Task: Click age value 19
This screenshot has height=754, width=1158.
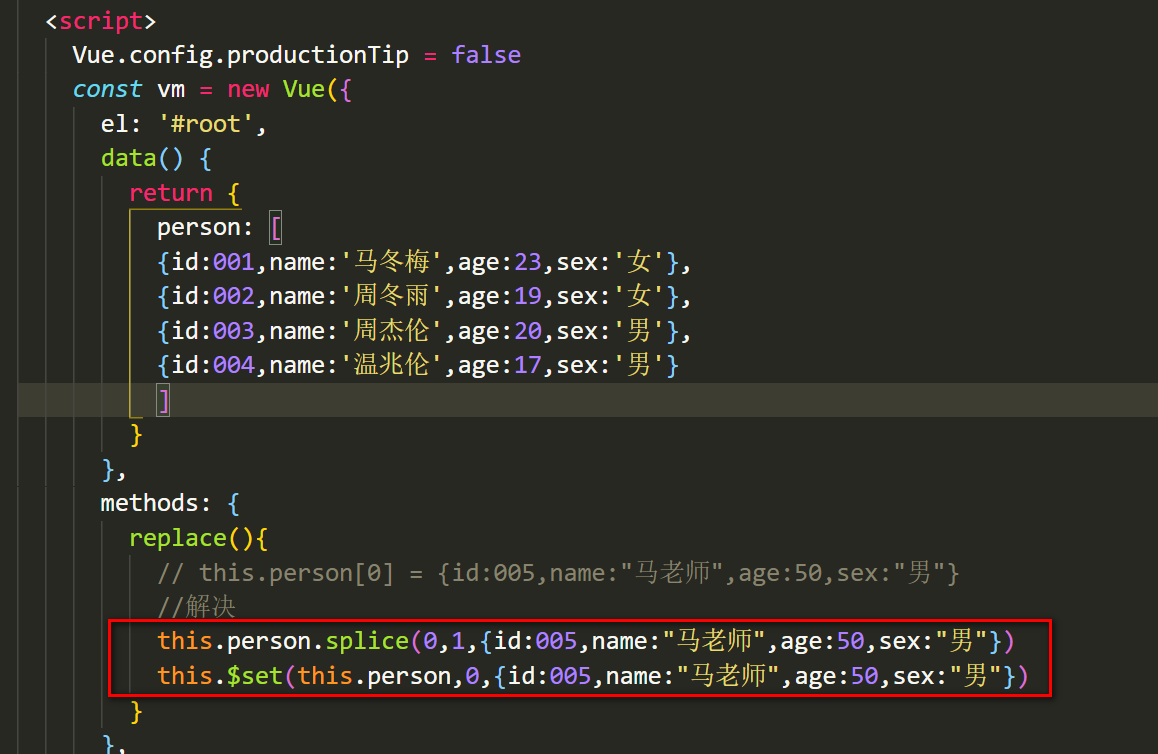Action: 528,296
